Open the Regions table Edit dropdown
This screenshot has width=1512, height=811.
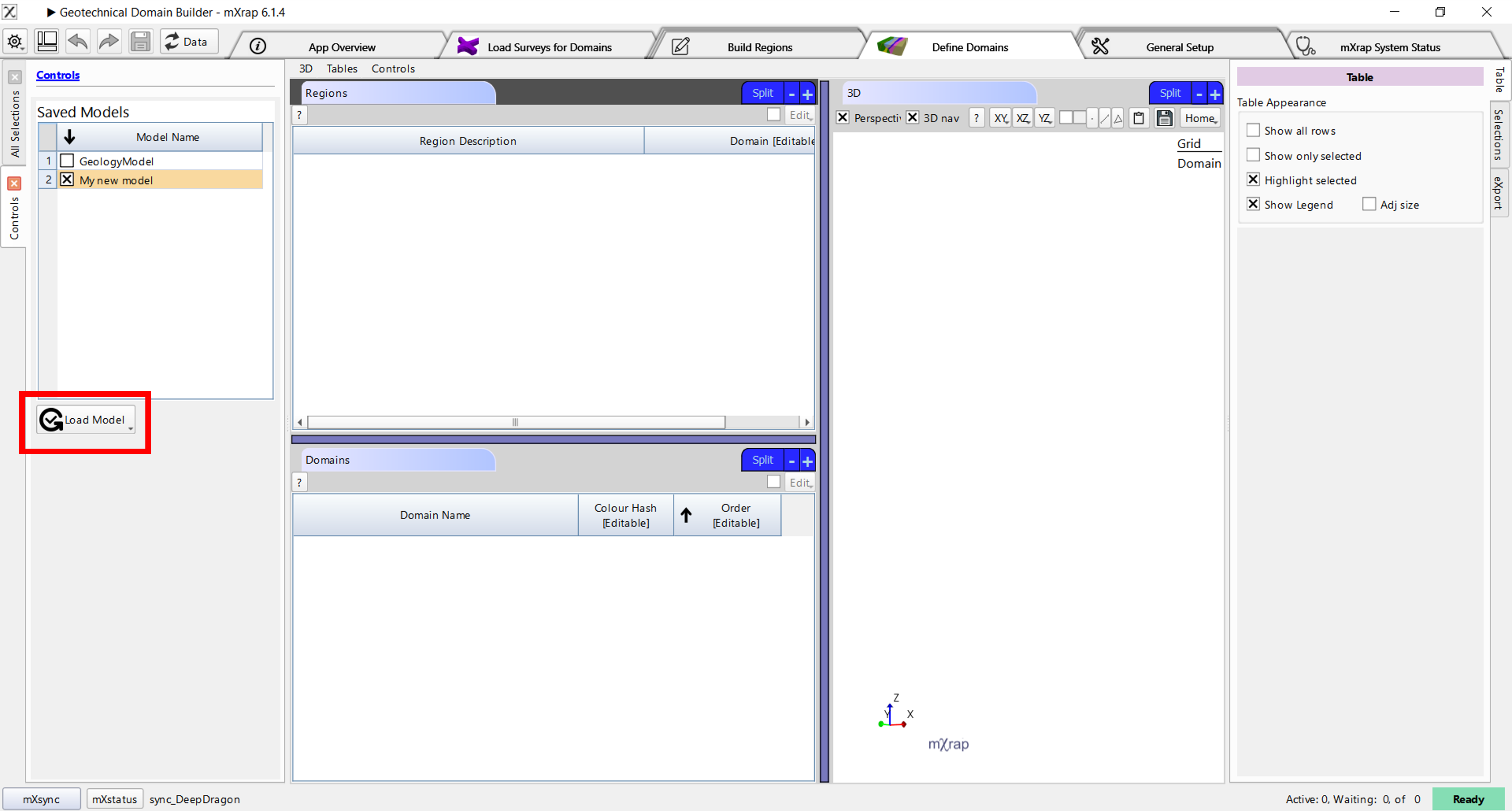(x=800, y=115)
